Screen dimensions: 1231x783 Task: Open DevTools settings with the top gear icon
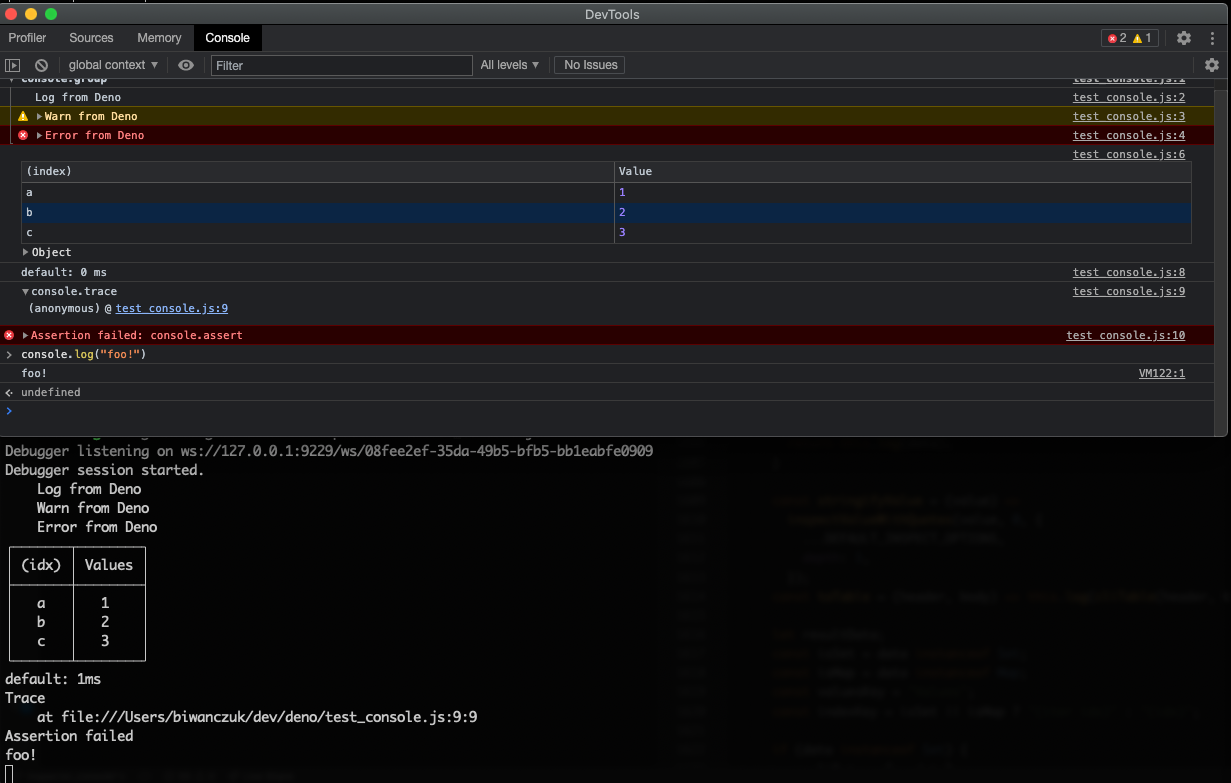pyautogui.click(x=1184, y=38)
